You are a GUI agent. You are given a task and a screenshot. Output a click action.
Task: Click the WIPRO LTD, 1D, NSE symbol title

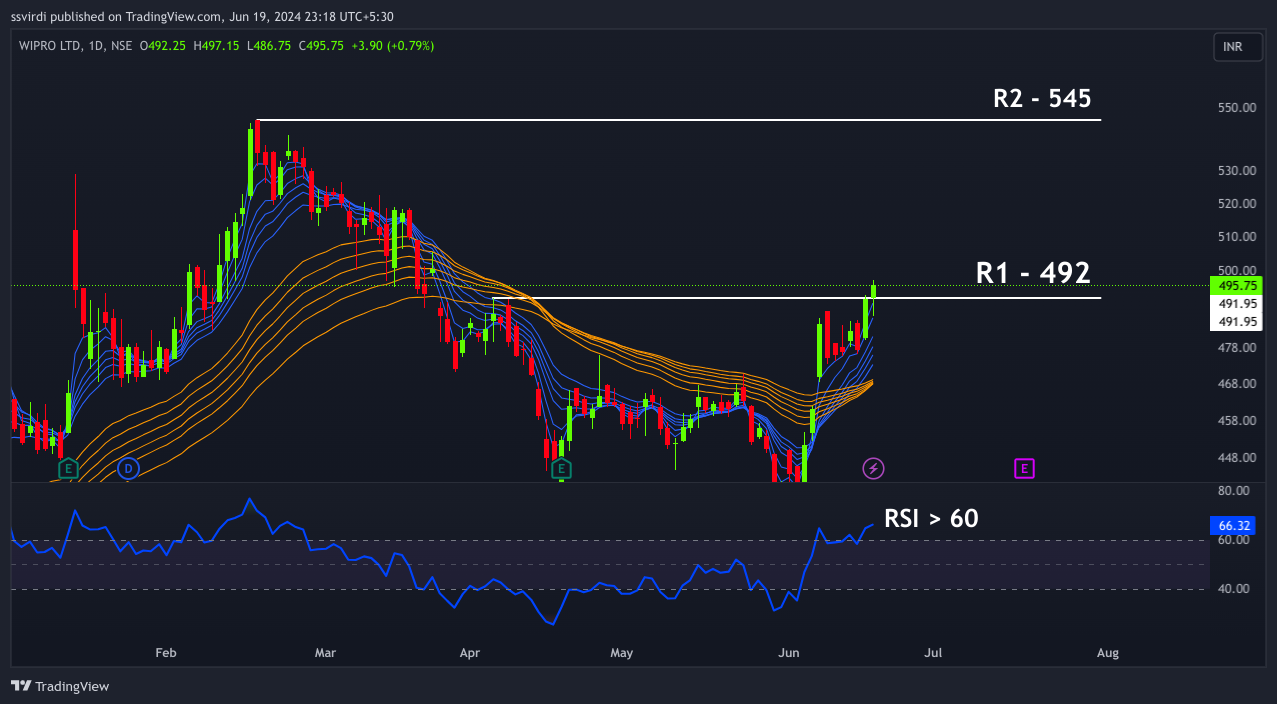click(76, 46)
